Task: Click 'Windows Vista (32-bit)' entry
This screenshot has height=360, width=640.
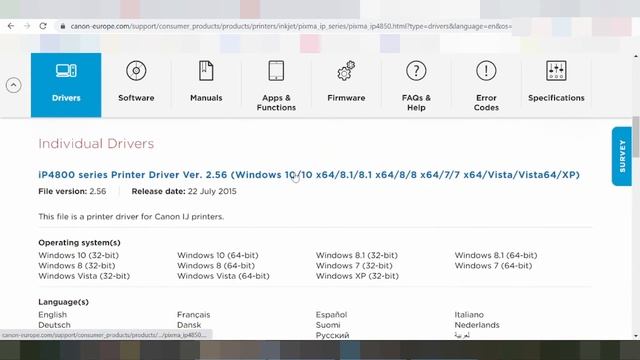Action: tap(84, 276)
